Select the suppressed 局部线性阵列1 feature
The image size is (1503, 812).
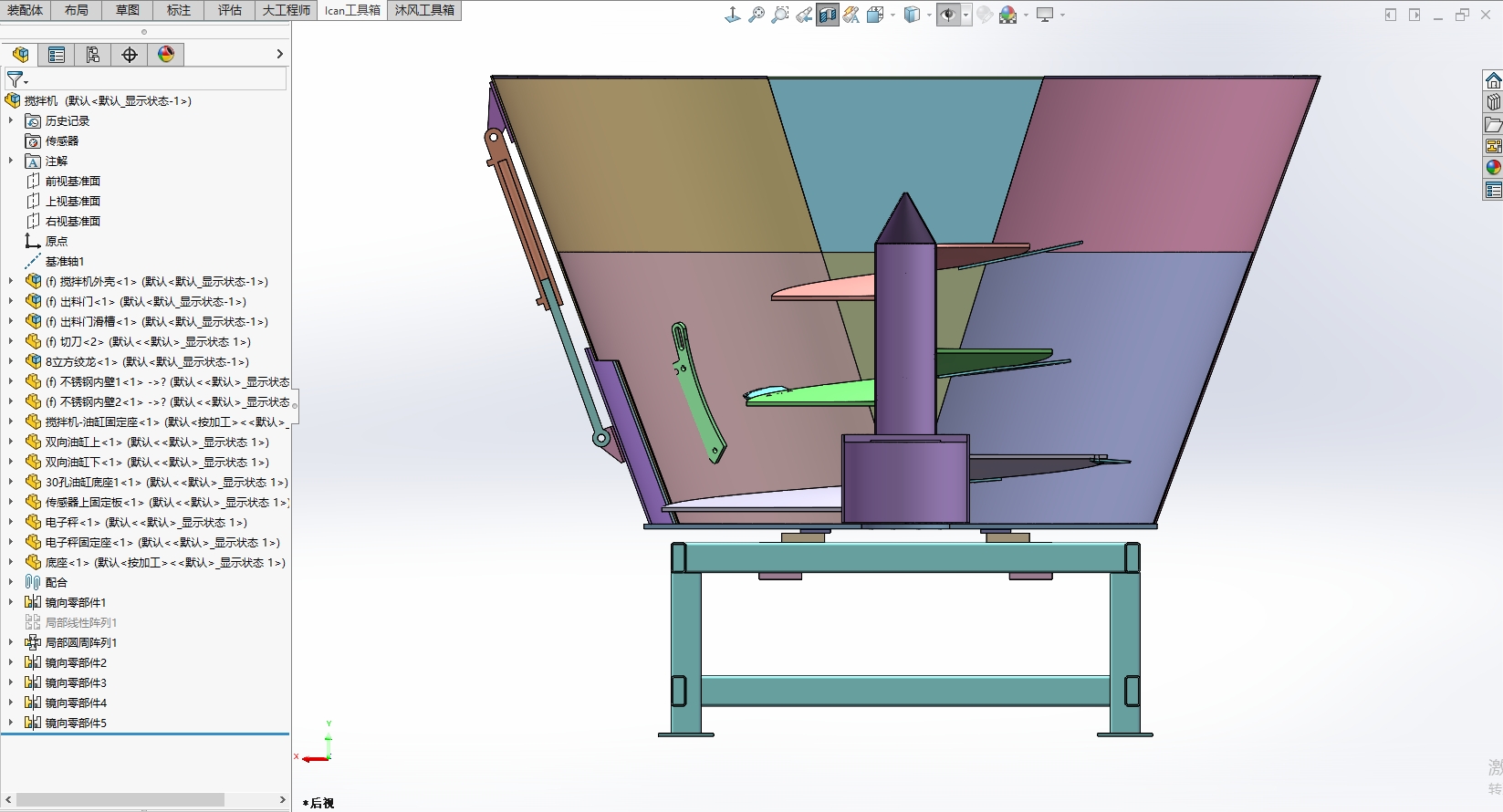pos(81,622)
